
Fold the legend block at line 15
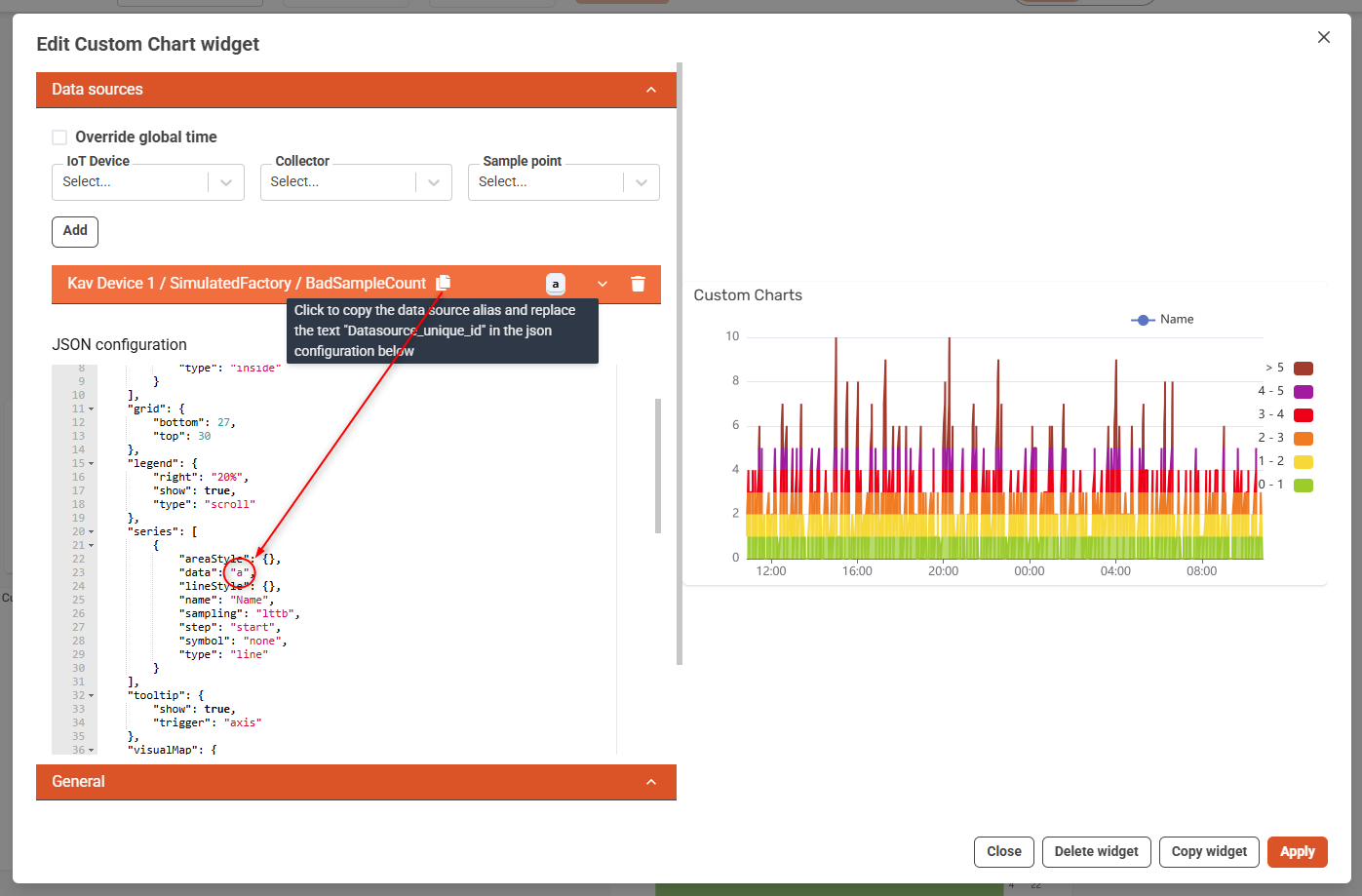pos(92,464)
